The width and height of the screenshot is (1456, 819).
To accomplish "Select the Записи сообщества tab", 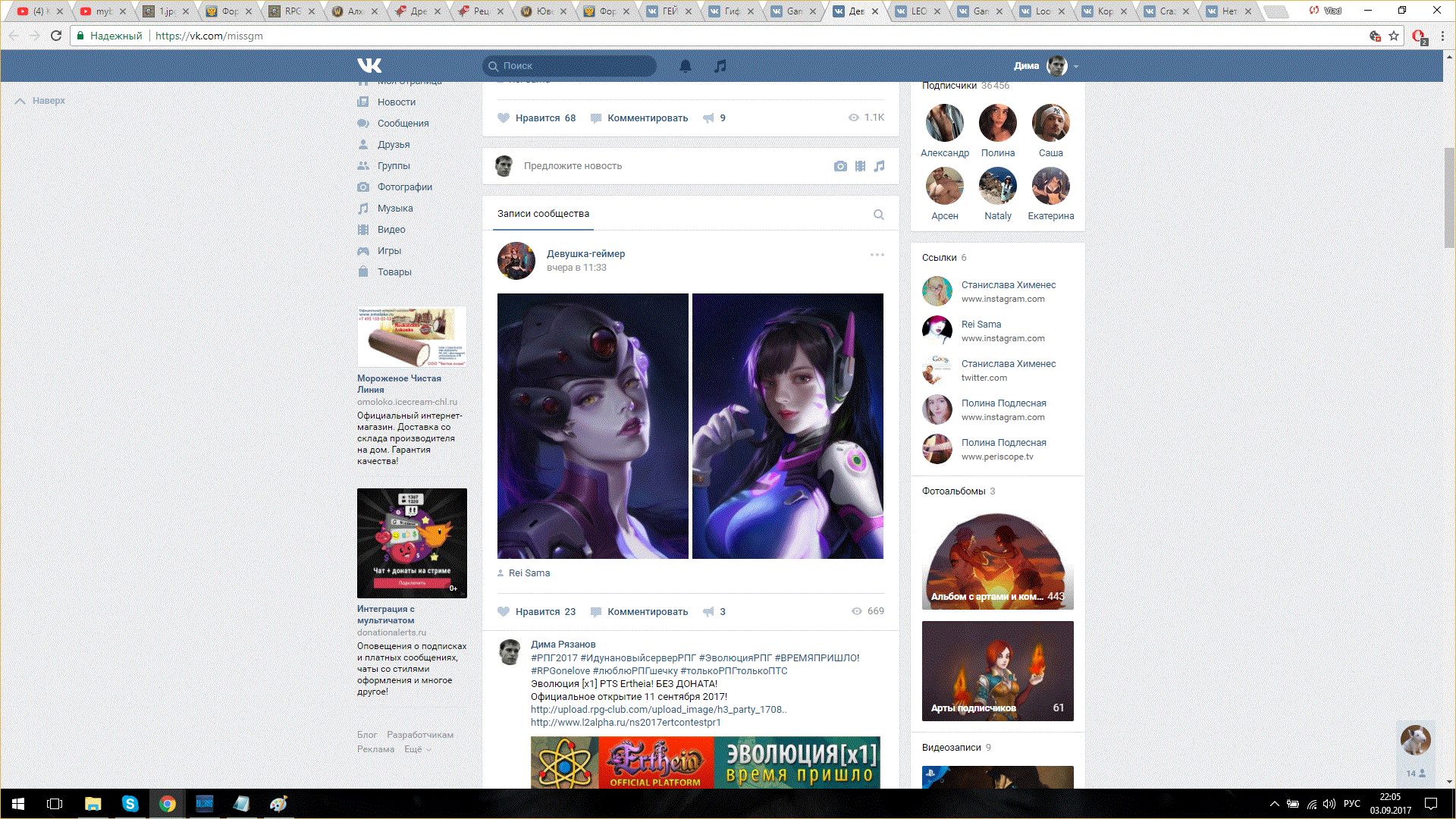I will pos(543,214).
